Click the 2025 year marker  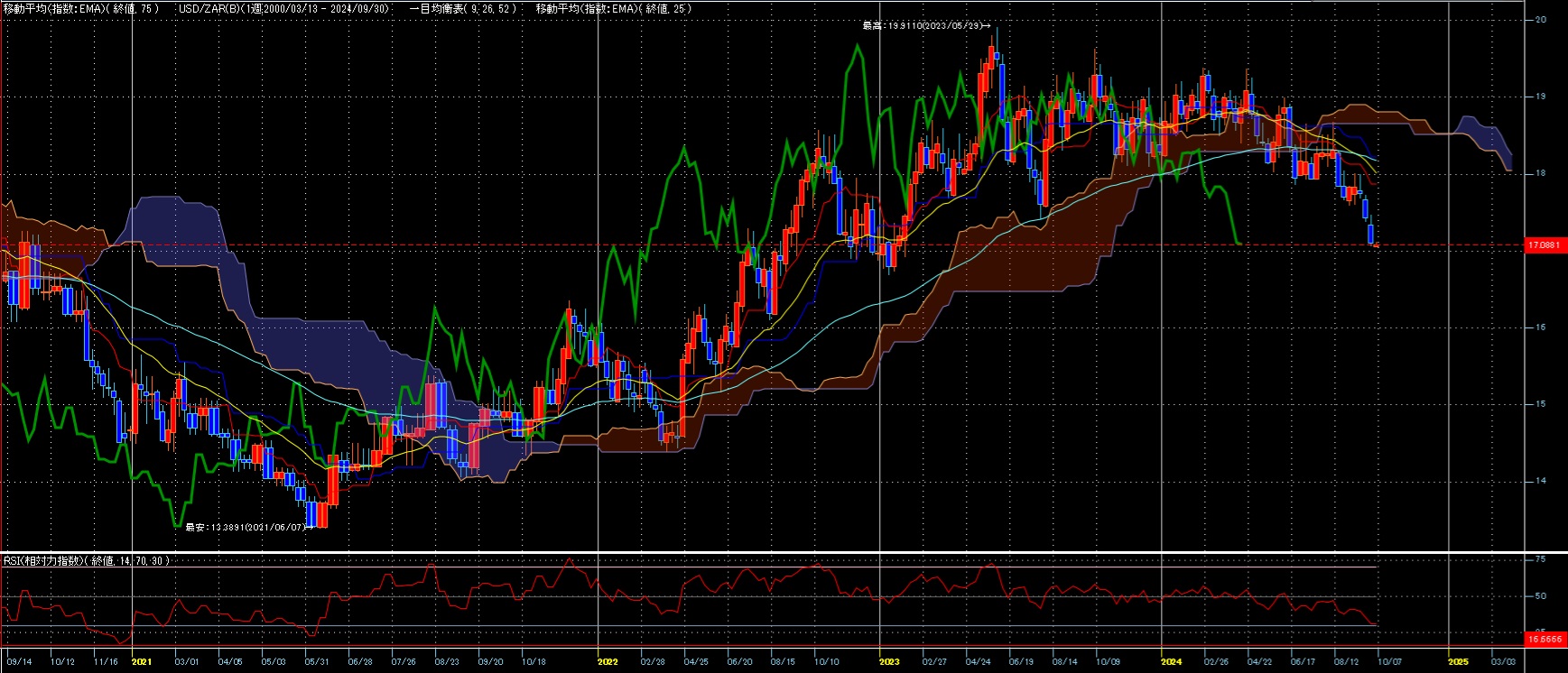coord(1458,662)
